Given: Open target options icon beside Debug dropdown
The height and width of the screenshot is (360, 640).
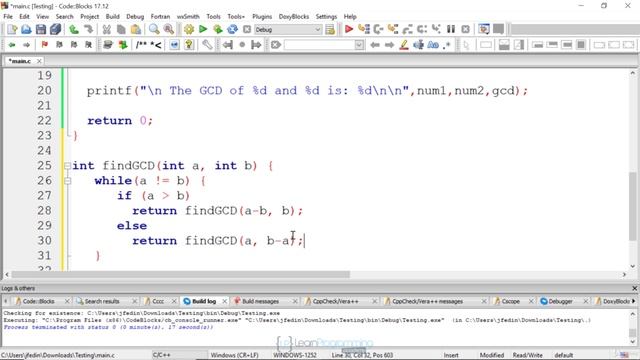Looking at the screenshot, I should [x=330, y=29].
